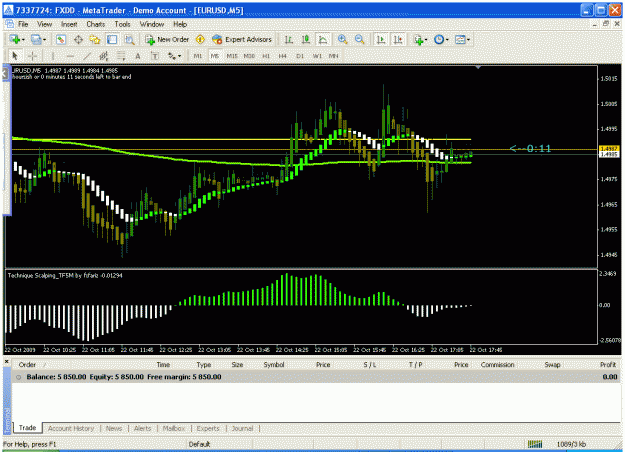Viewport: 625px width, 452px height.
Task: Switch chart to line chart
Action: pos(323,39)
